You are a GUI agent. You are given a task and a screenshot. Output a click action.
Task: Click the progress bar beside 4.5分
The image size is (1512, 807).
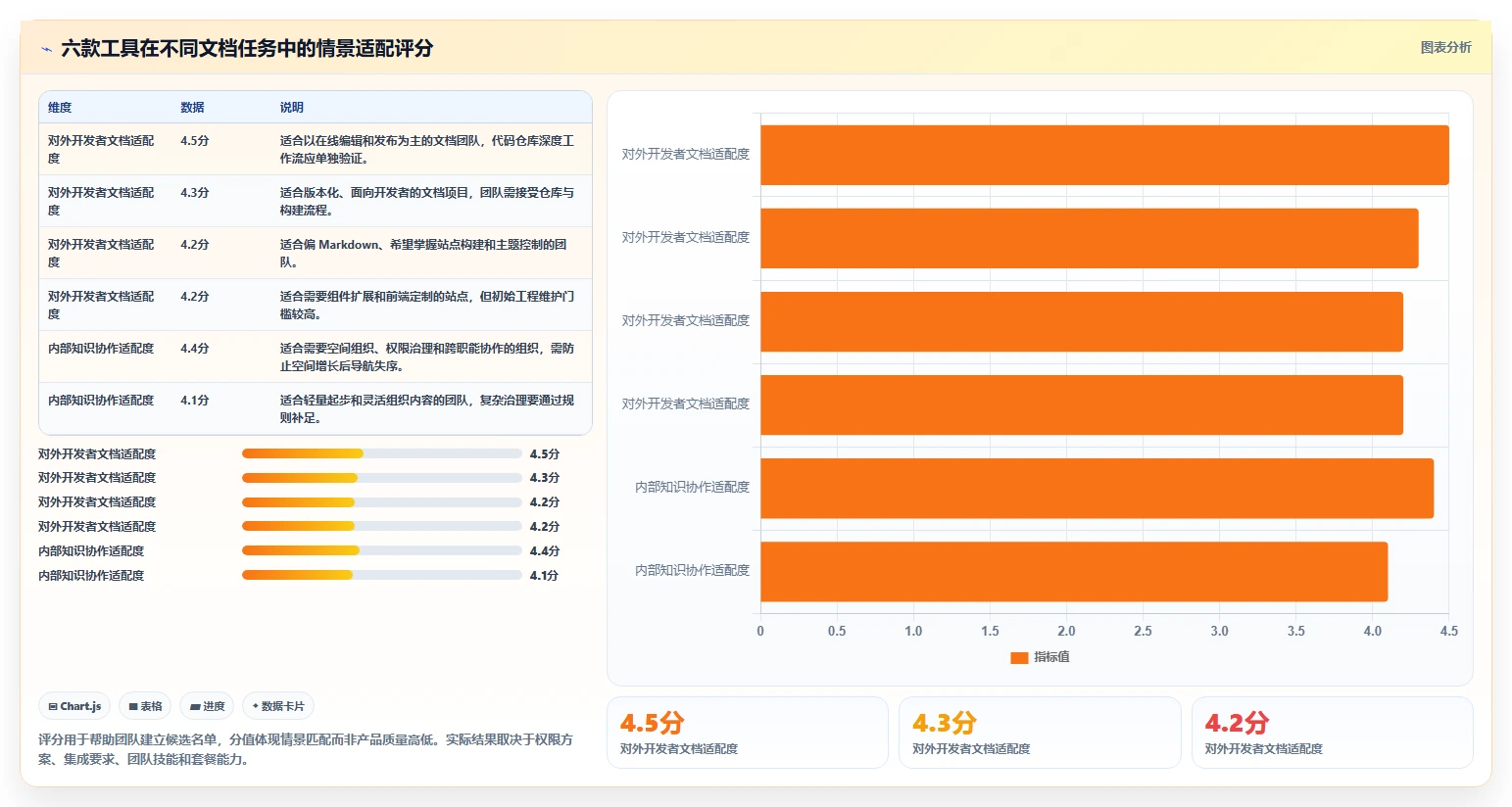click(x=382, y=453)
